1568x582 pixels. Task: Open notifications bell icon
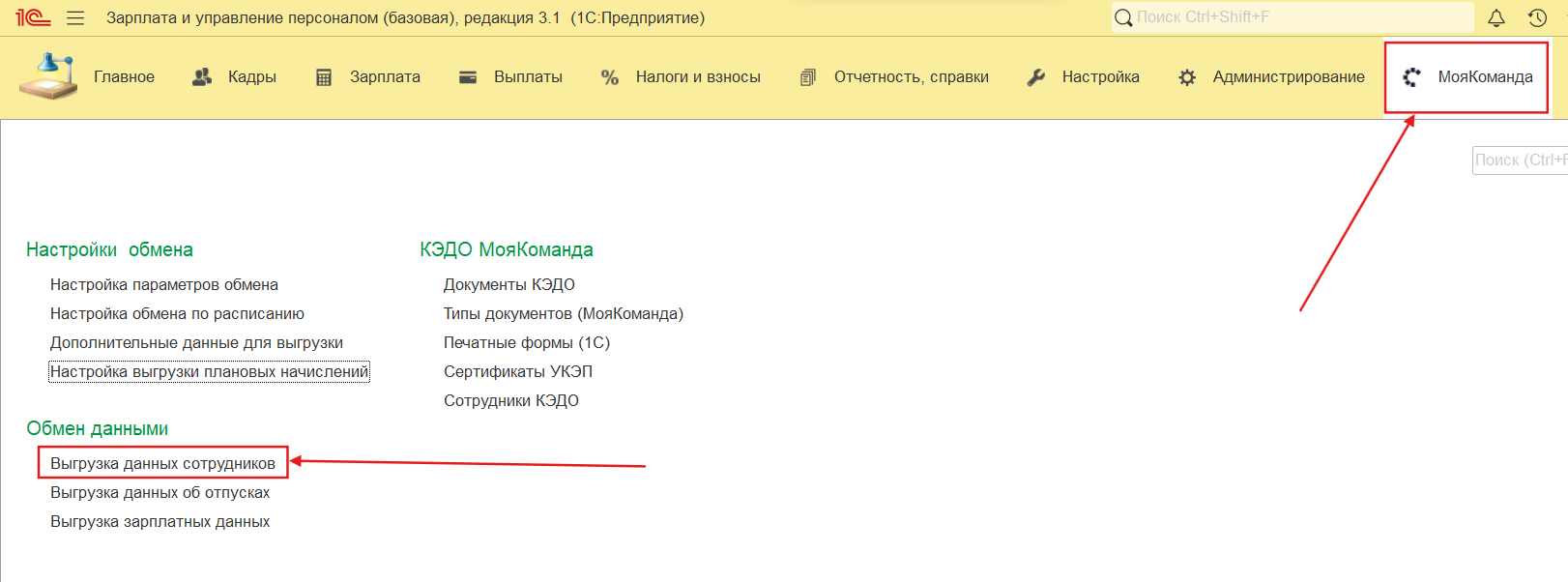click(1495, 17)
